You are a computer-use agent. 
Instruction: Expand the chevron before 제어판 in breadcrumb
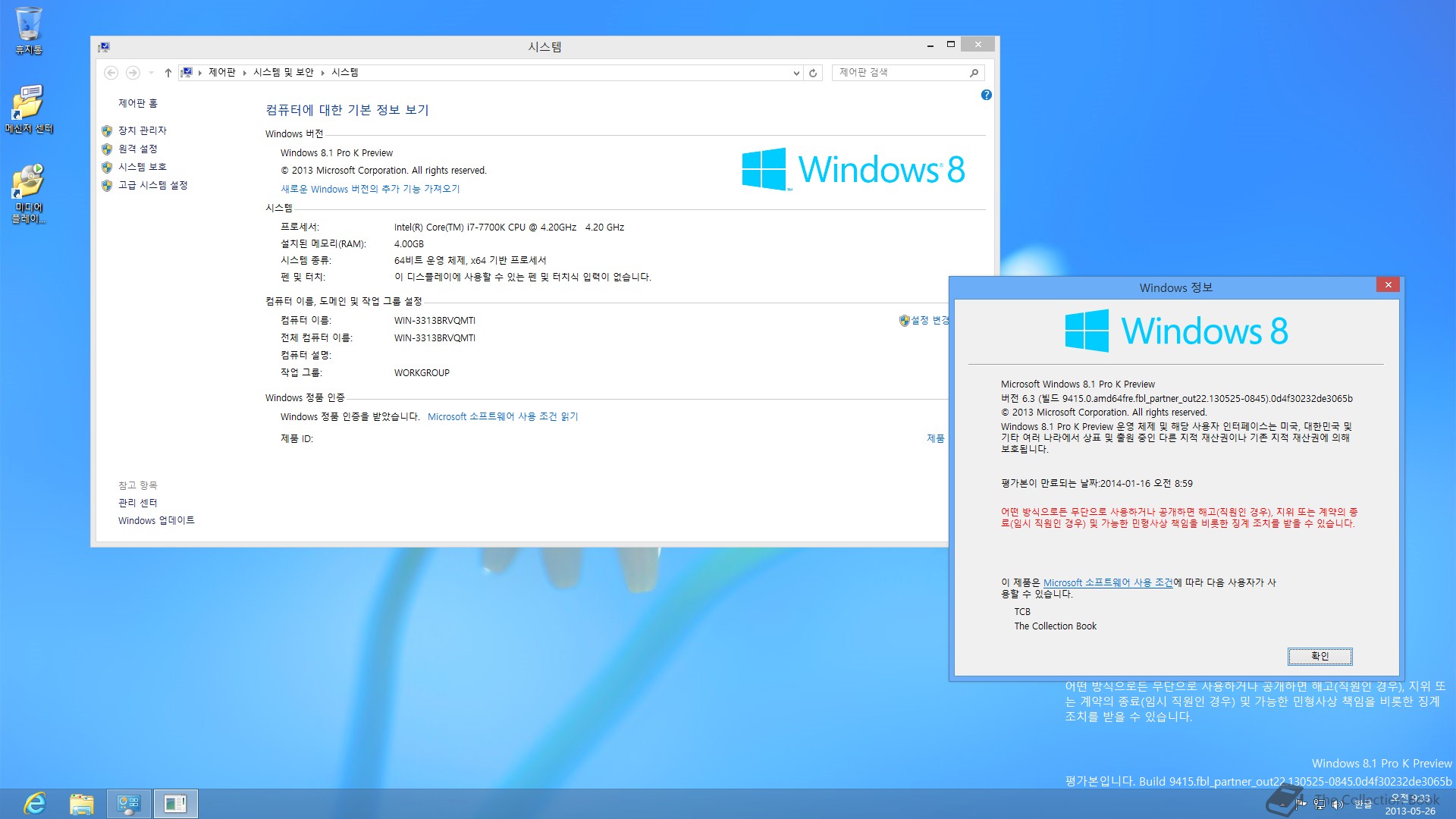[200, 73]
